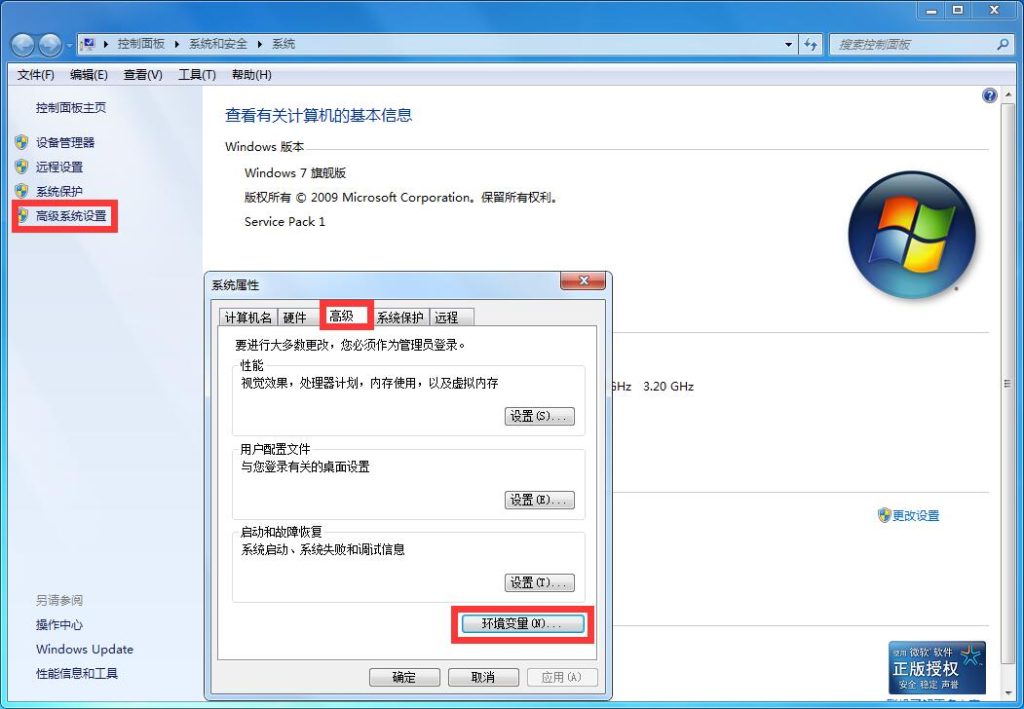This screenshot has width=1024, height=709.
Task: Click shield icon beside 更改设置
Action: [x=884, y=515]
